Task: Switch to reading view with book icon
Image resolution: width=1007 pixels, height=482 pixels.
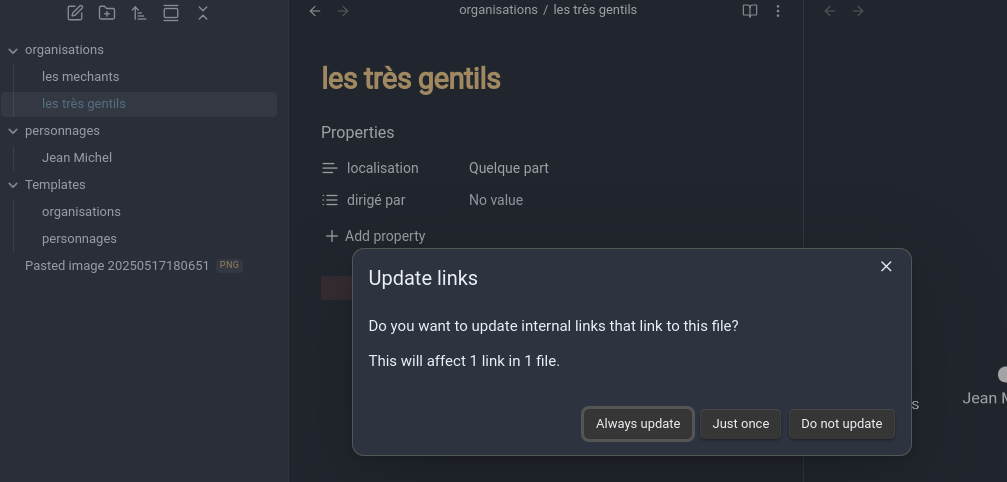Action: [750, 11]
